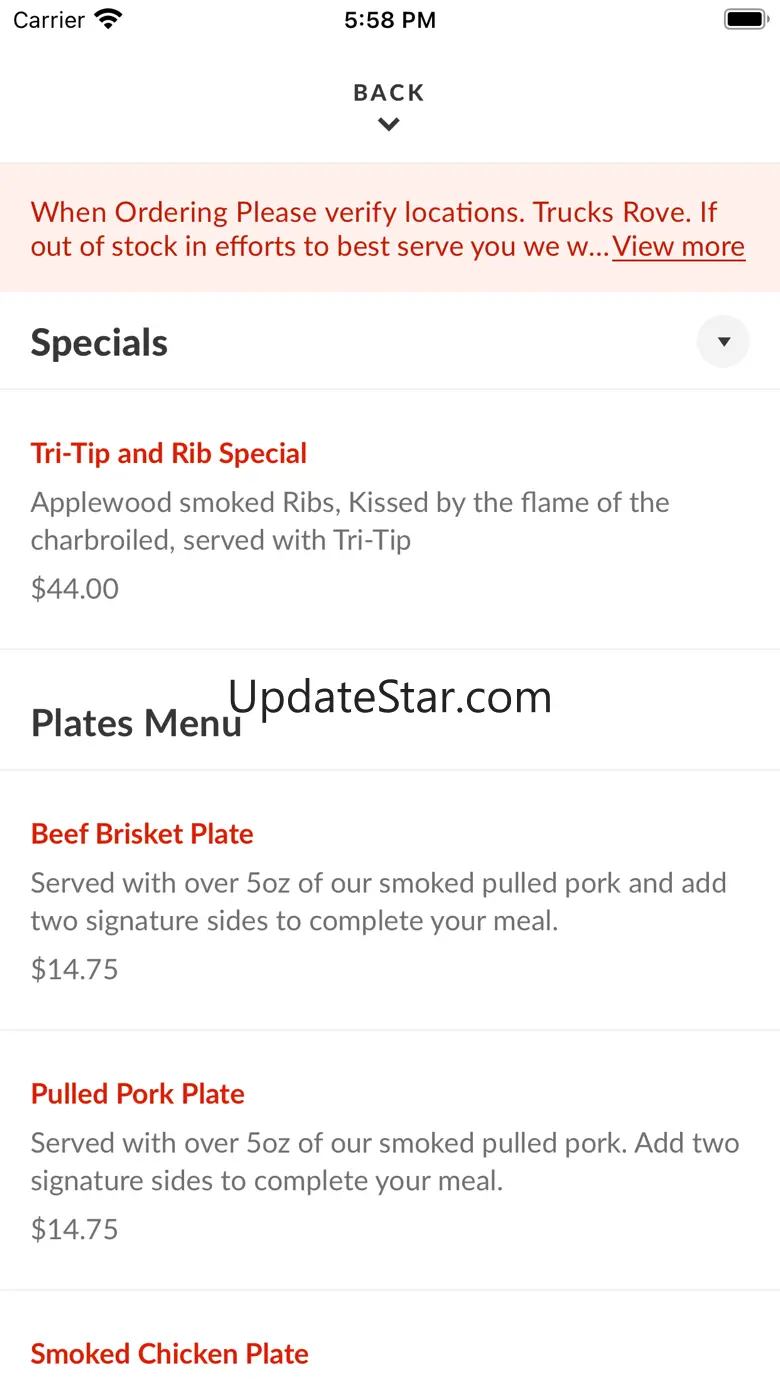Tap the red ordering notice banner text

pyautogui.click(x=388, y=229)
